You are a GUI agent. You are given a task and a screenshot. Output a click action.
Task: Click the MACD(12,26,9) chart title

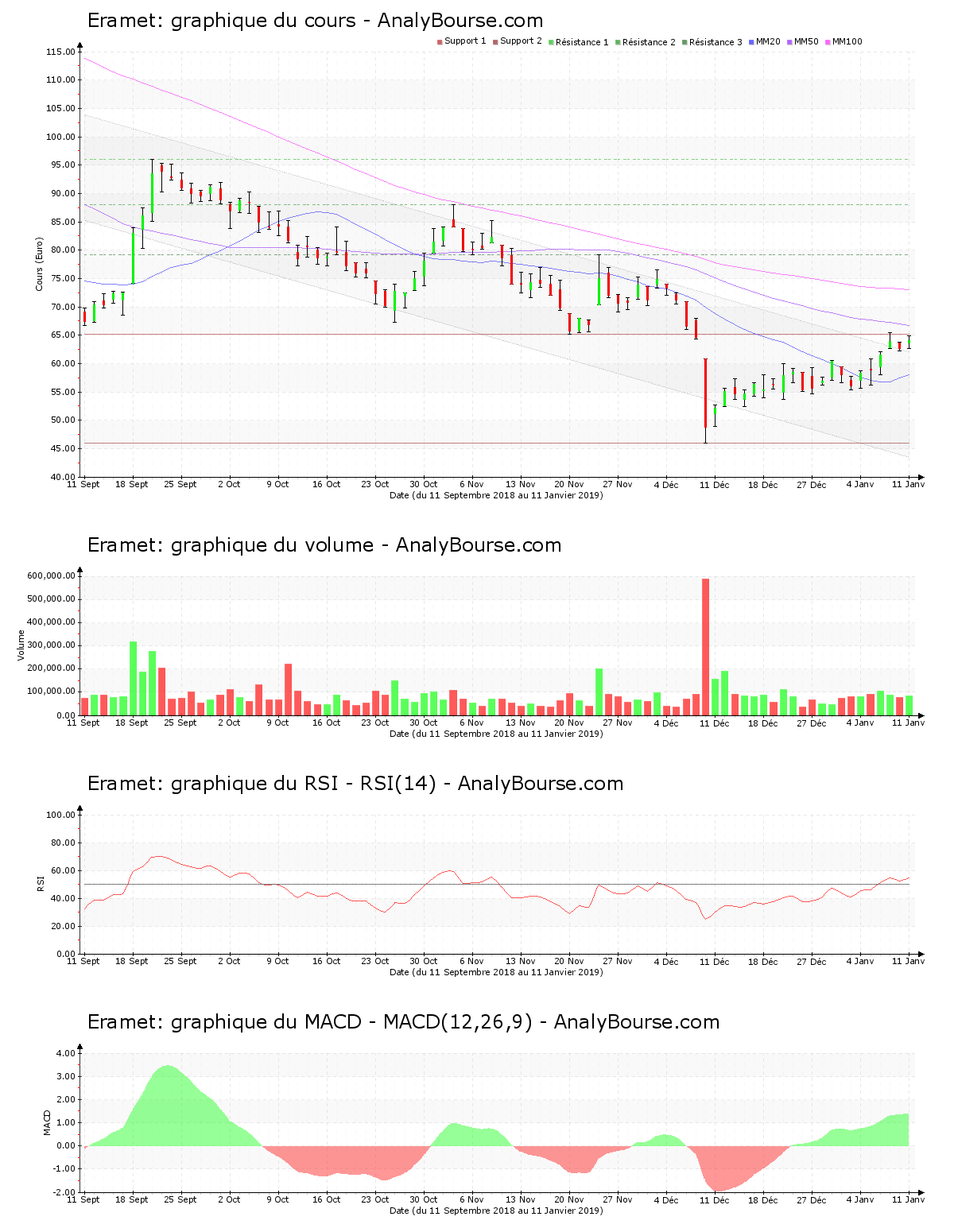pos(403,1022)
